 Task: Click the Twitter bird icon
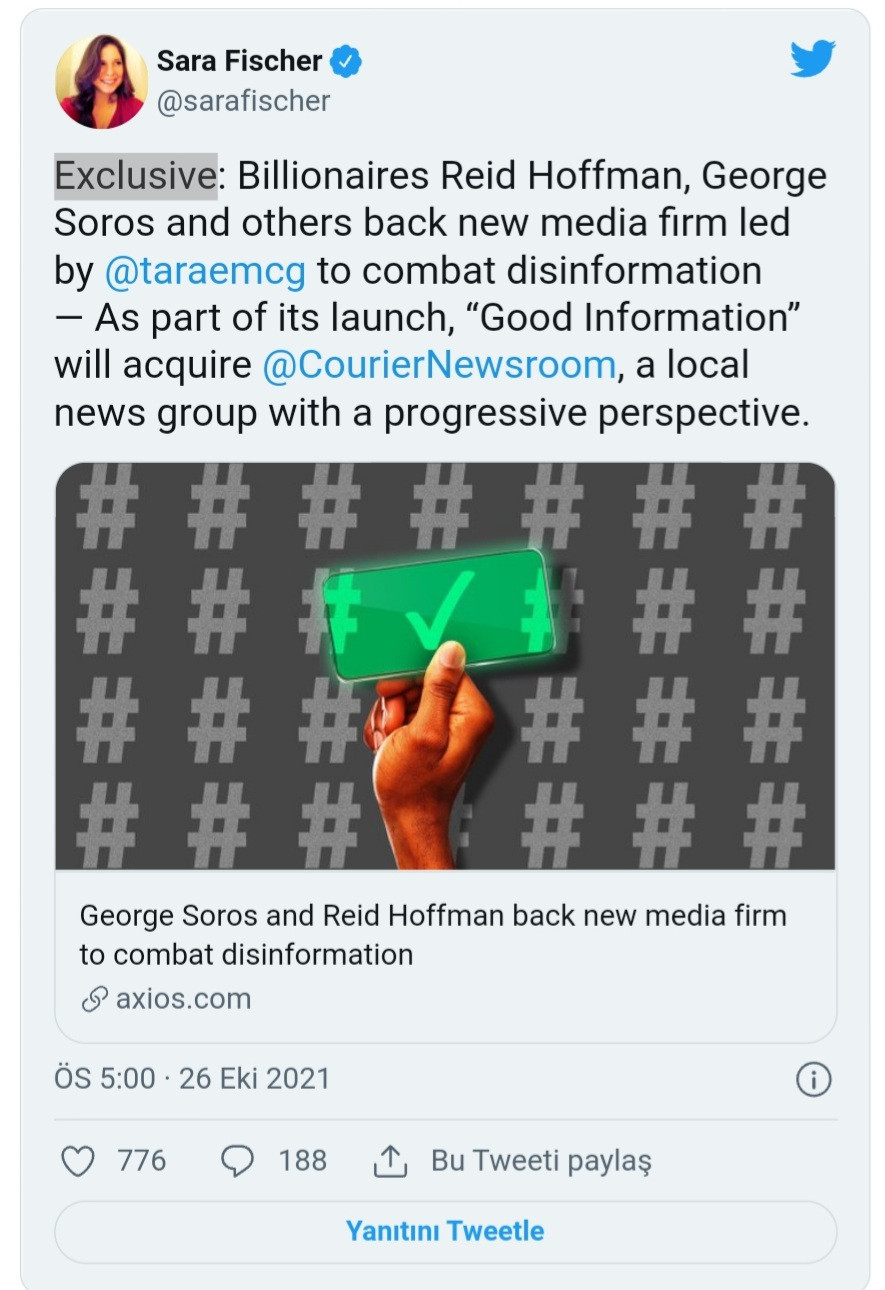[x=812, y=60]
